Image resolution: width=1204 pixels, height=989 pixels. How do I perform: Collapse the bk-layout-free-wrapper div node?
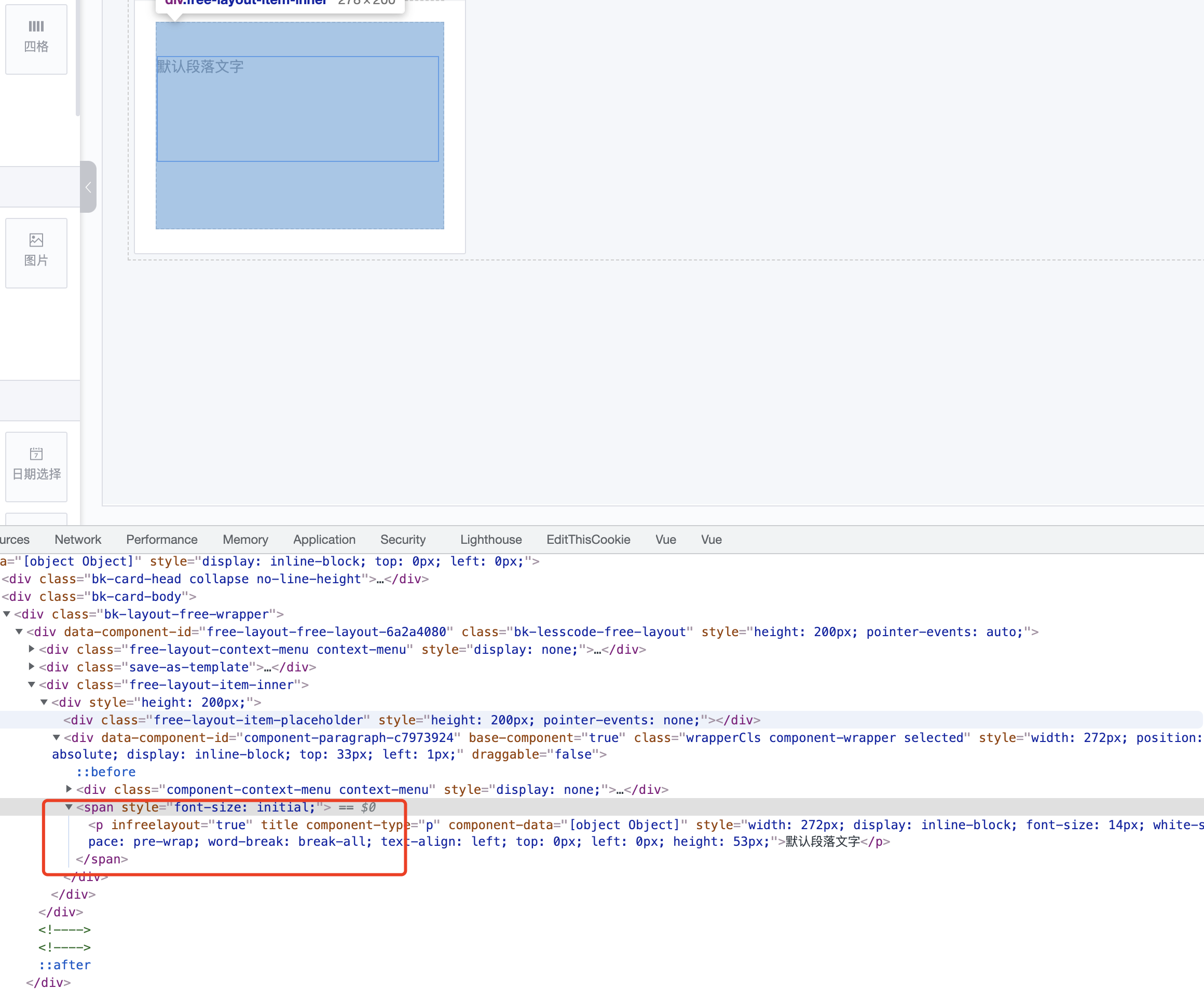[7, 614]
